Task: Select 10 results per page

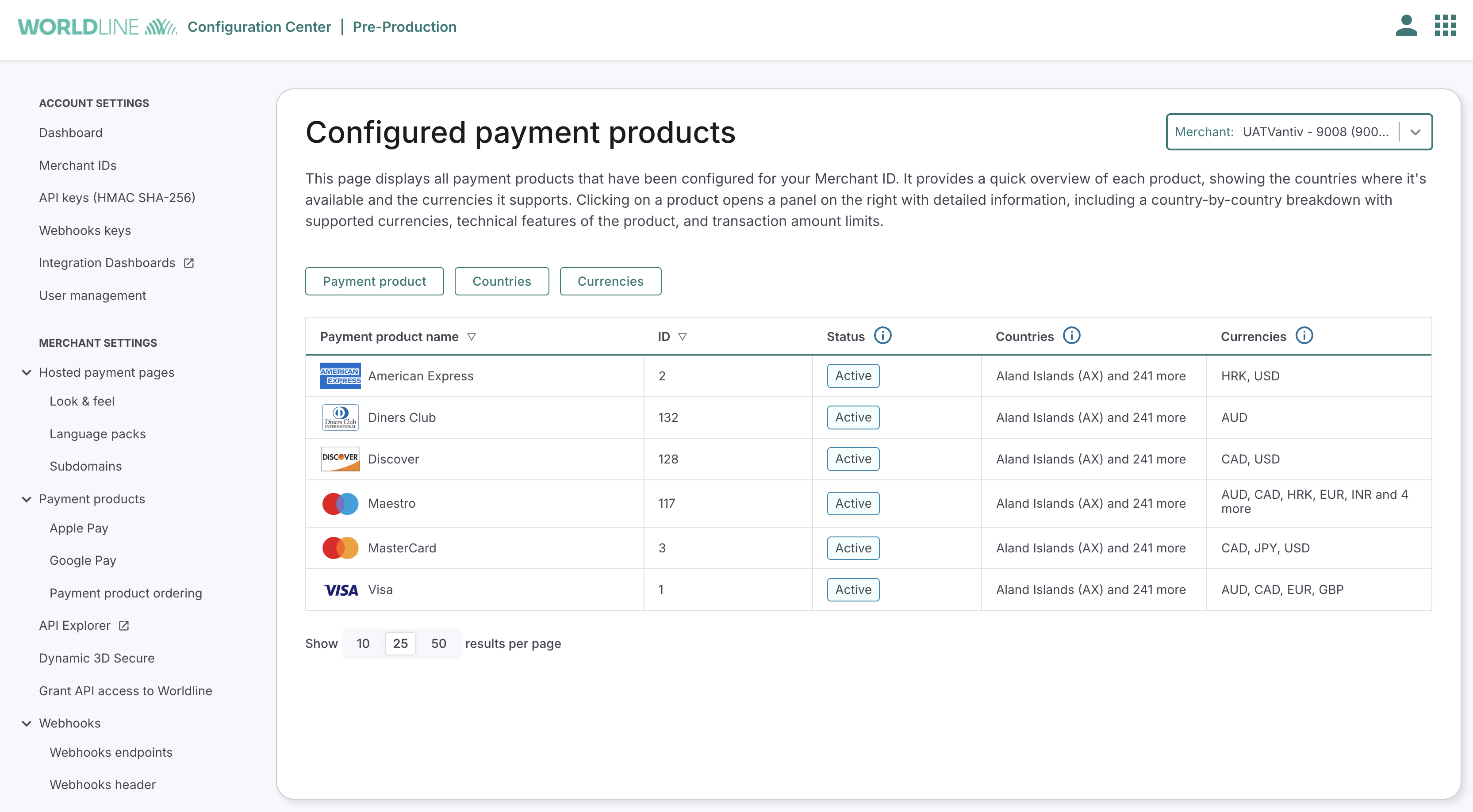Action: tap(363, 643)
